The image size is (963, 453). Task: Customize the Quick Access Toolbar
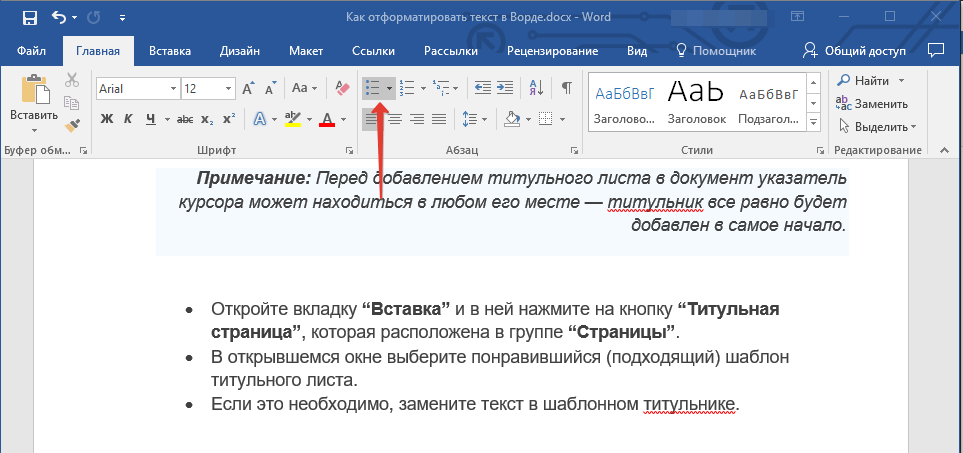(123, 18)
